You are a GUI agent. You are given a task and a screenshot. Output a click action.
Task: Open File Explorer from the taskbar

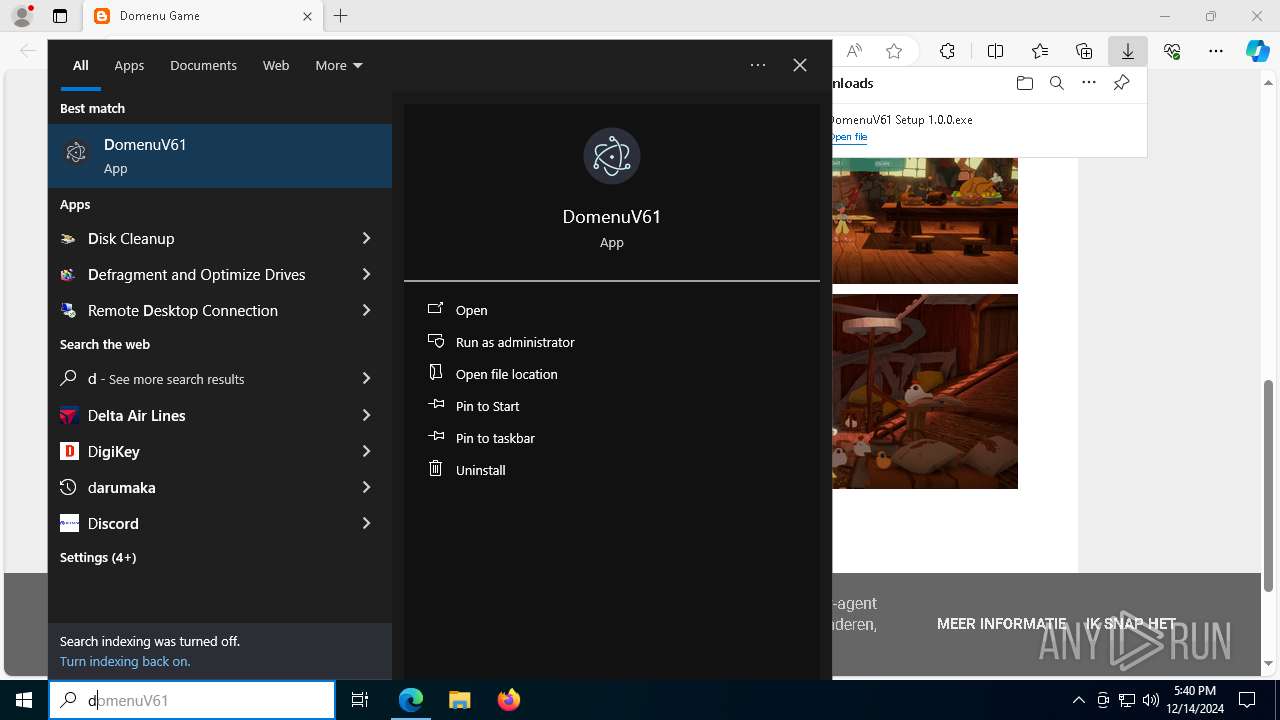(x=459, y=700)
